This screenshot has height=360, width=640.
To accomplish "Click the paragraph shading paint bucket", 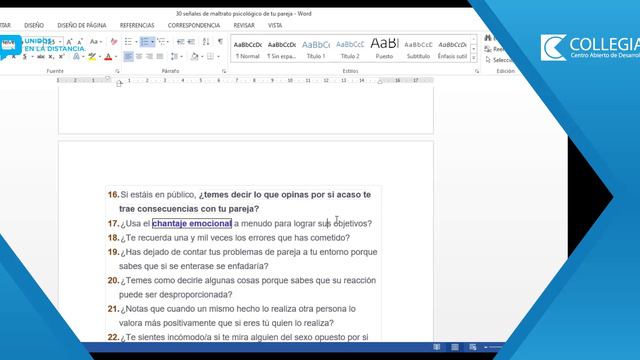I will tap(195, 56).
